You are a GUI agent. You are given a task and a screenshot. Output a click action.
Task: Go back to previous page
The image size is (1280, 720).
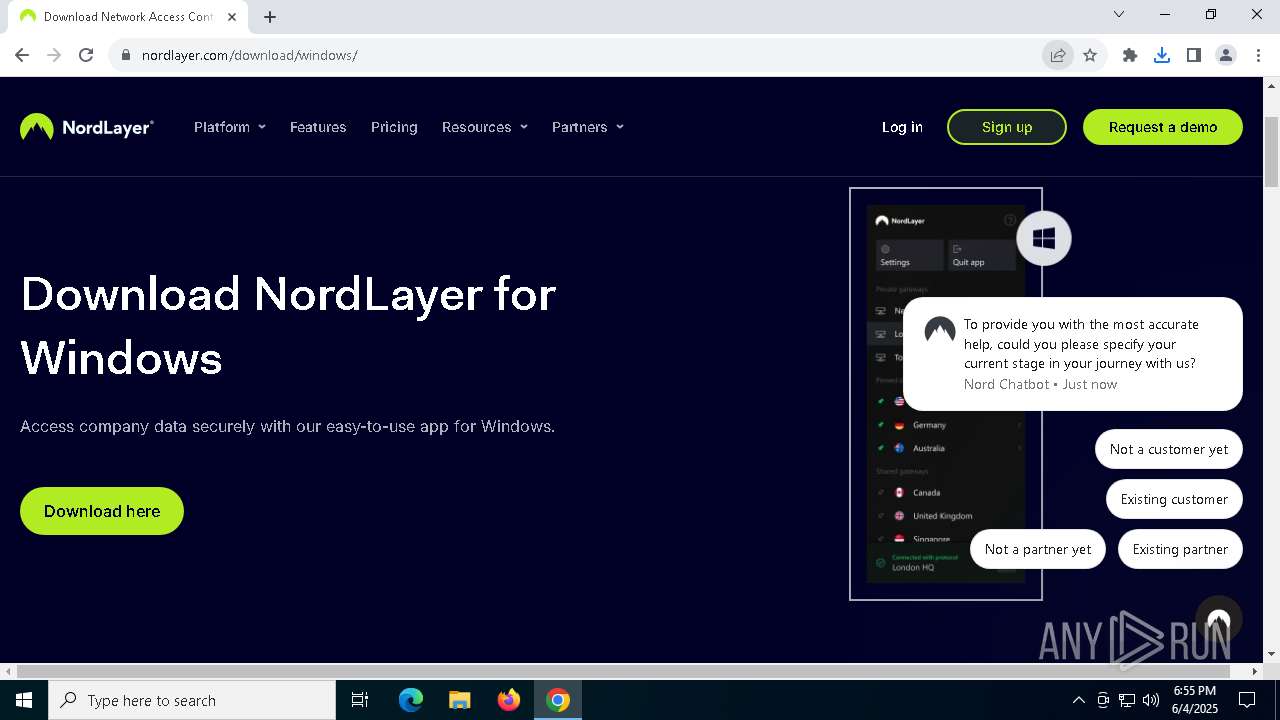point(22,55)
